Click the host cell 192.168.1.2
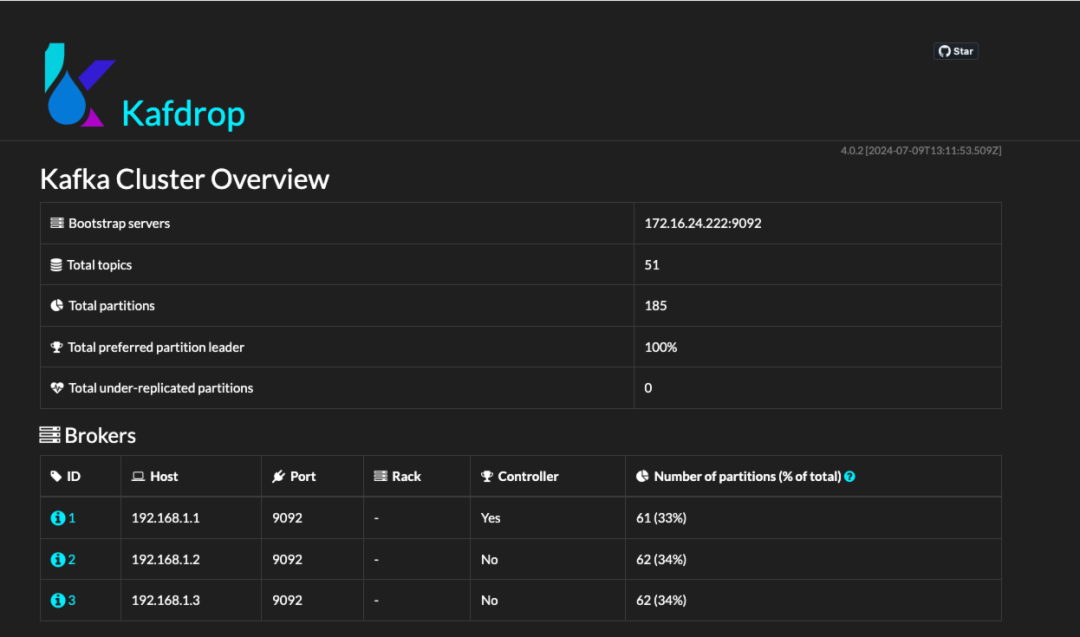Screen dimensions: 1080x637 [165, 559]
